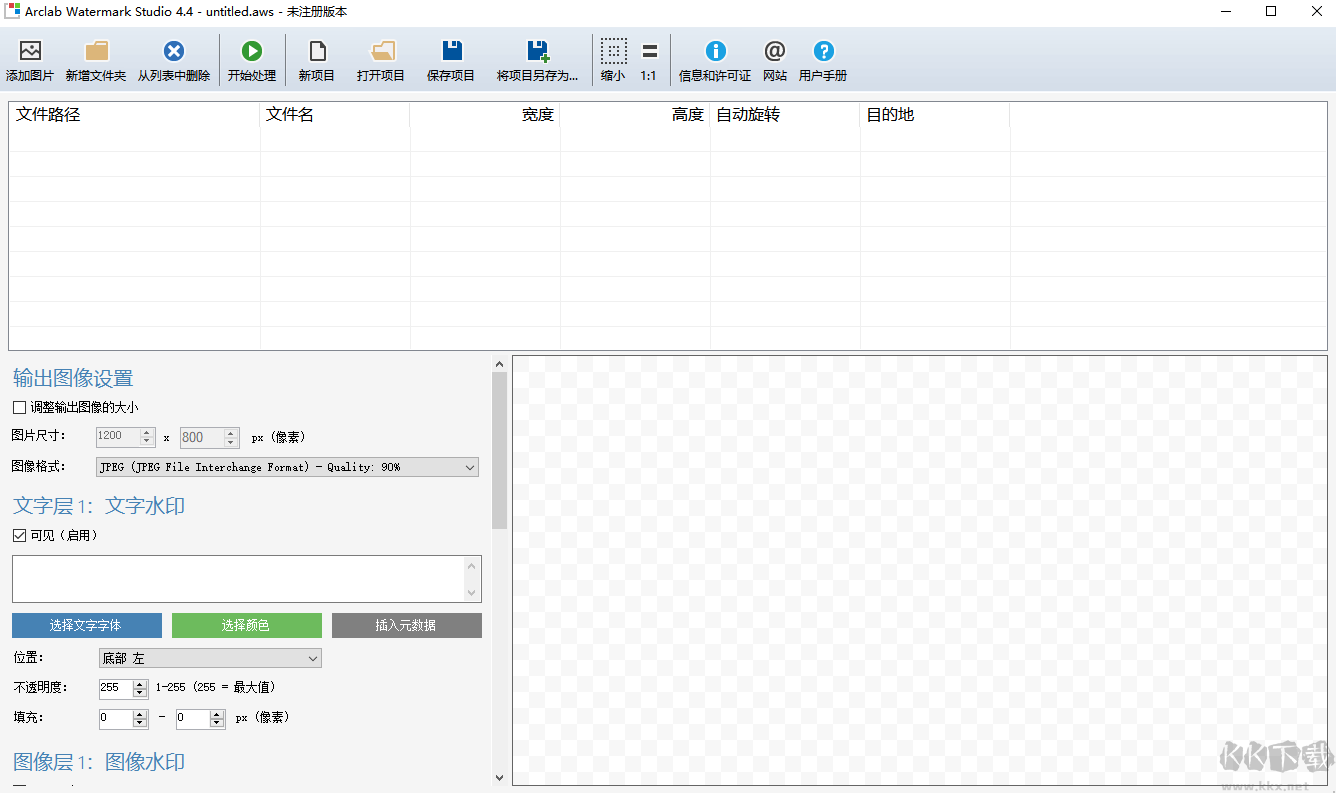Select the 缩小 zoom-out preview icon
The height and width of the screenshot is (793, 1336).
pos(613,52)
